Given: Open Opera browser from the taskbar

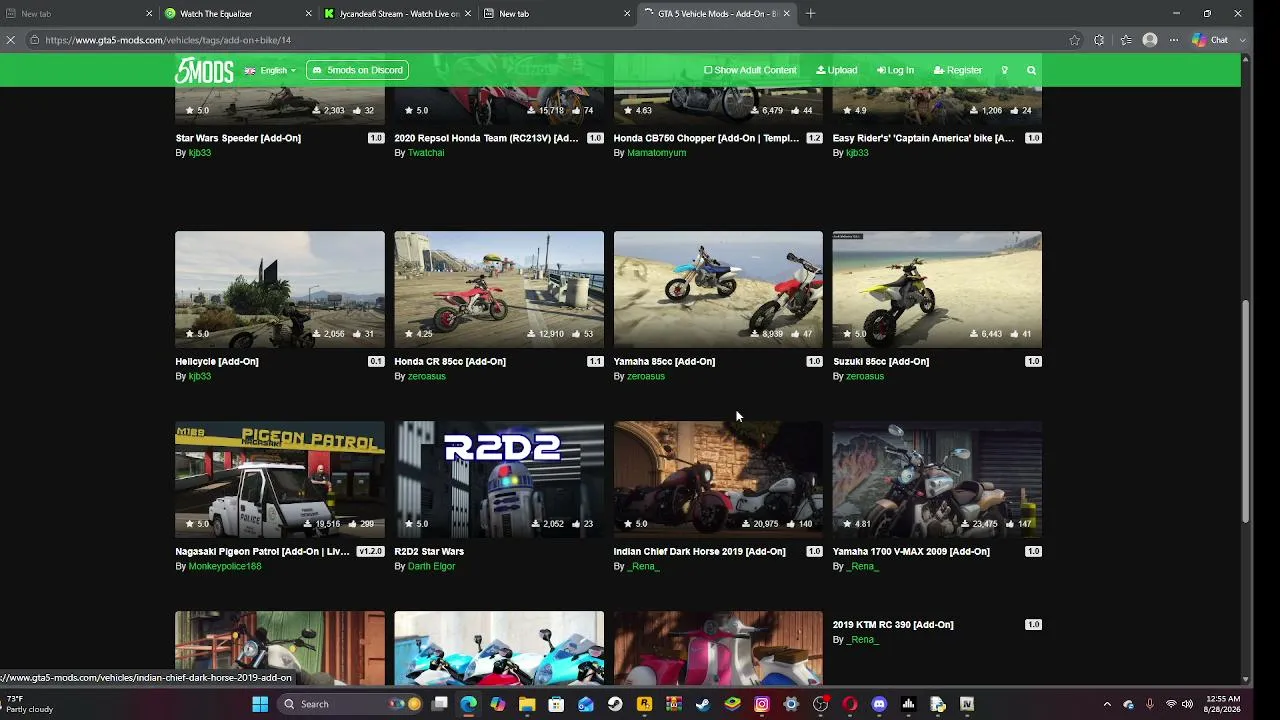Looking at the screenshot, I should pos(850,704).
